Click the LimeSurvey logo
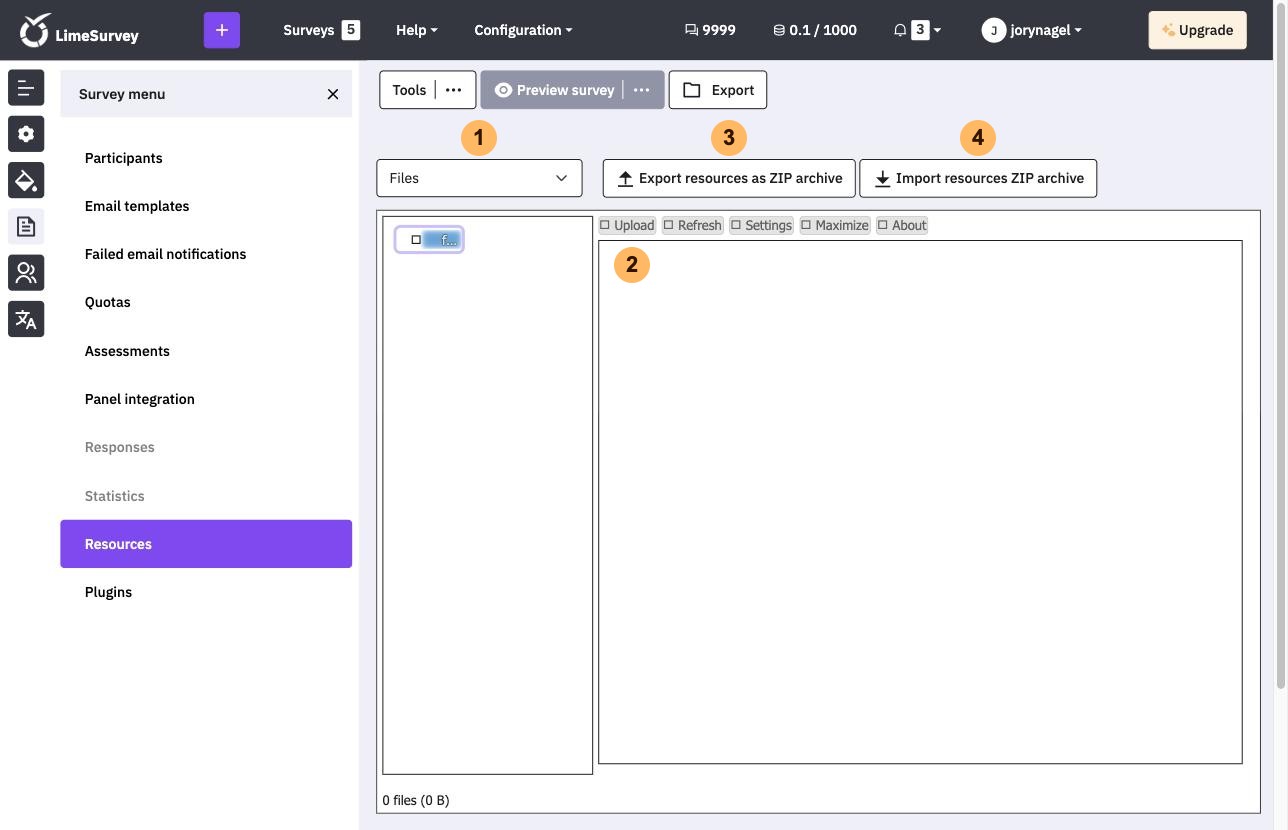The image size is (1288, 830). 79,30
